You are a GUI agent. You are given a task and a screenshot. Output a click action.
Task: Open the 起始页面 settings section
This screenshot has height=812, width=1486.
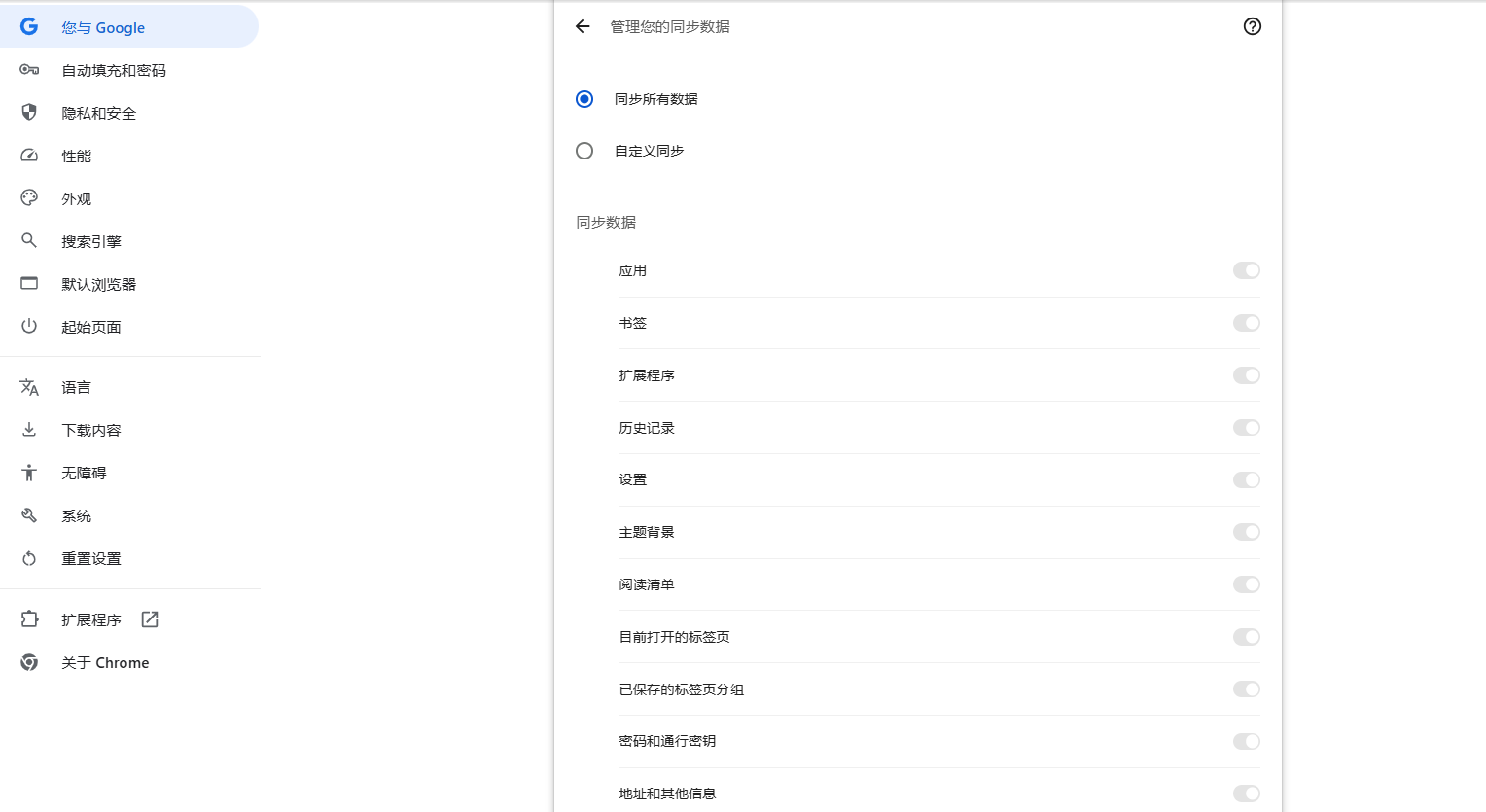[129, 327]
